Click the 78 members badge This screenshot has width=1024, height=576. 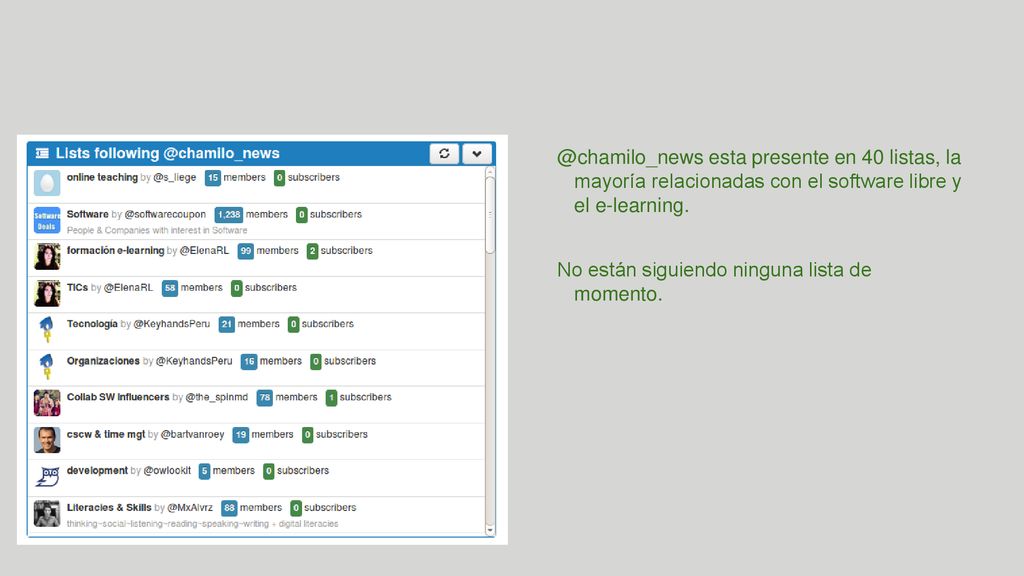pyautogui.click(x=264, y=397)
